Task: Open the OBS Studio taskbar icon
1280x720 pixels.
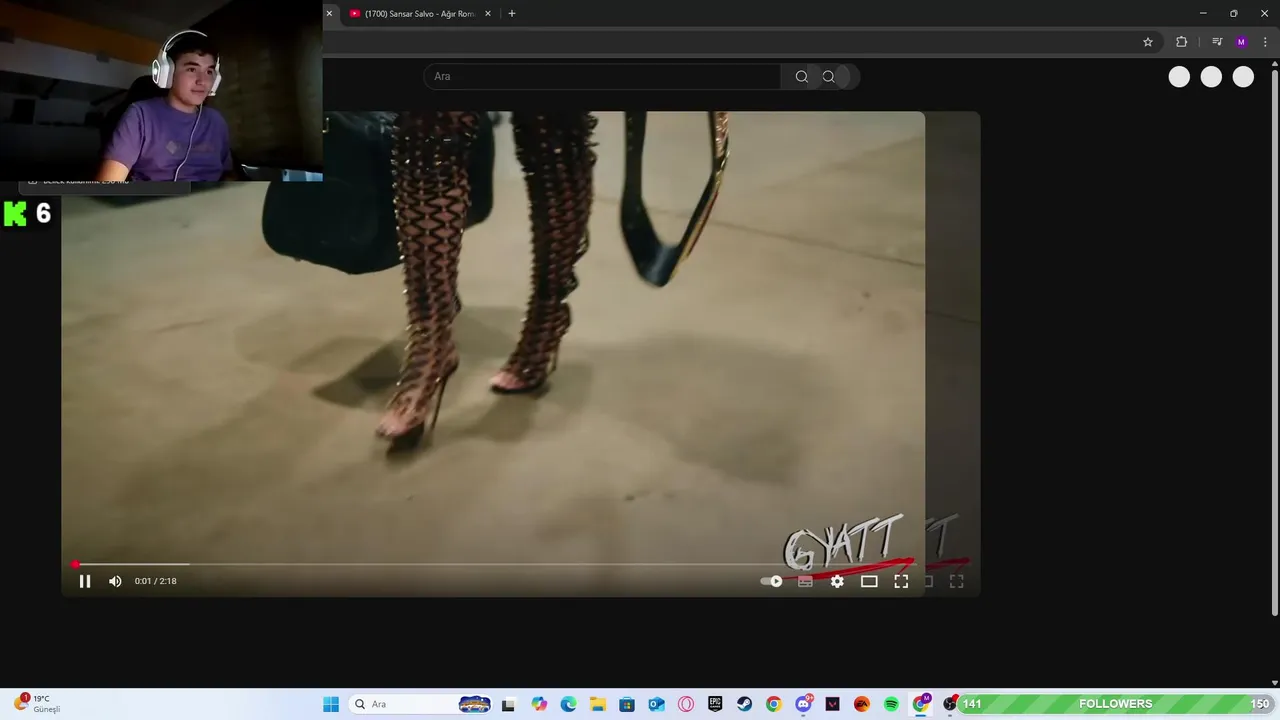Action: coord(950,704)
